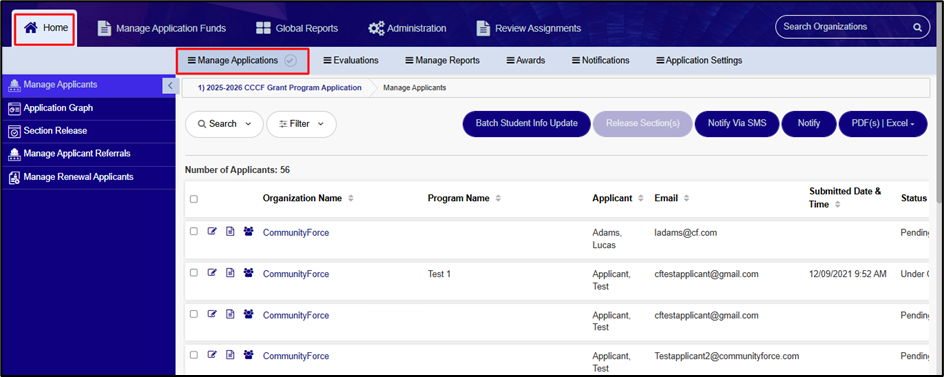Screen dimensions: 944x377
Task: Click the Administration gears icon
Action: 376,28
